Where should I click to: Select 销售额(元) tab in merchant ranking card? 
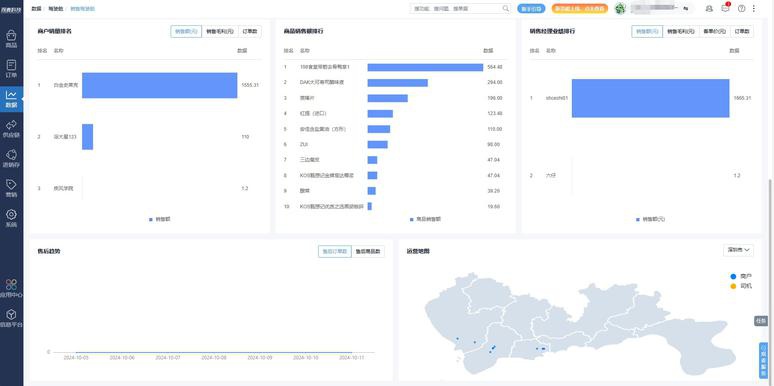tap(186, 31)
